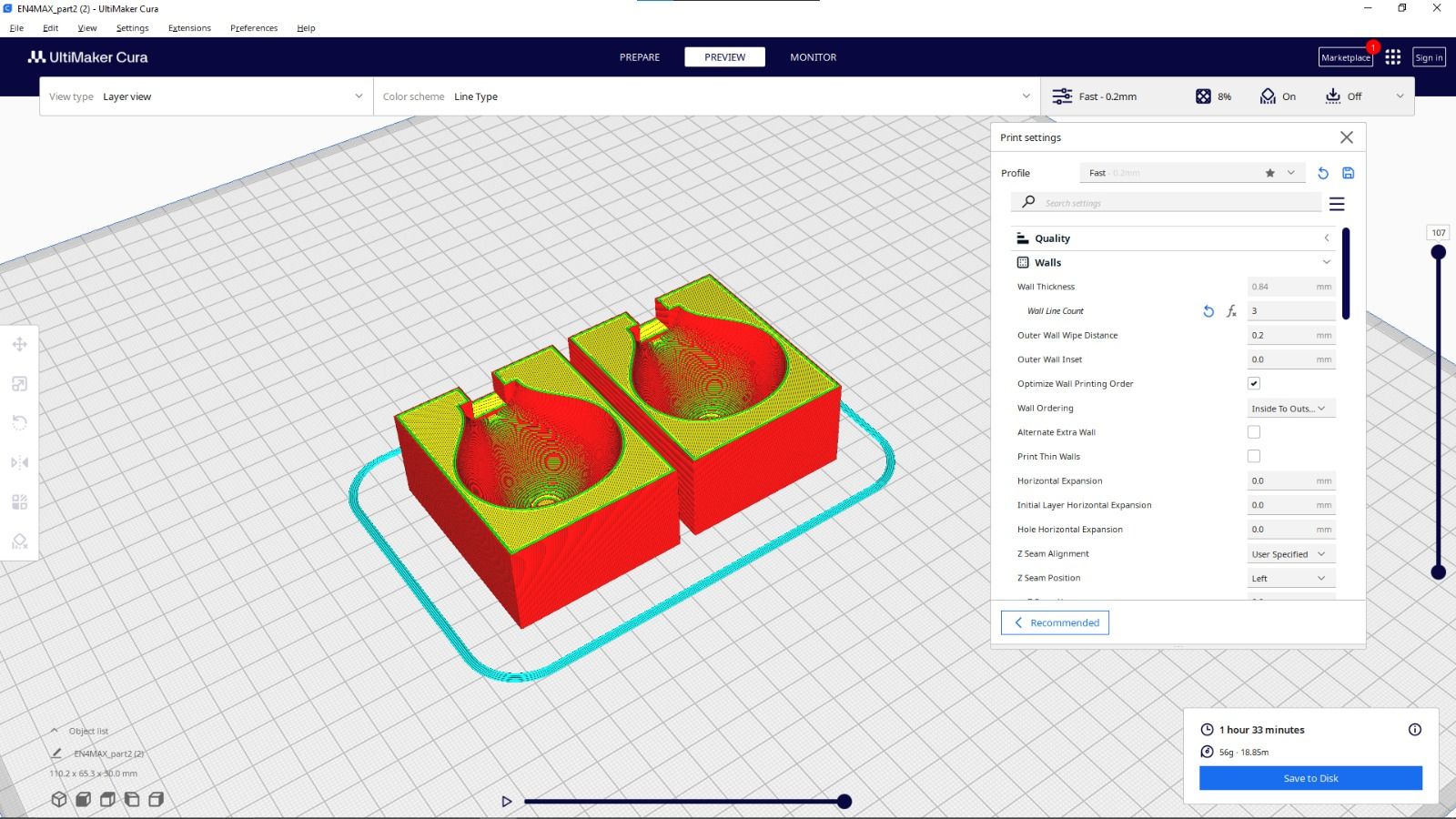Reset Wall Line Count to default value
The width and height of the screenshot is (1456, 819).
pos(1208,311)
